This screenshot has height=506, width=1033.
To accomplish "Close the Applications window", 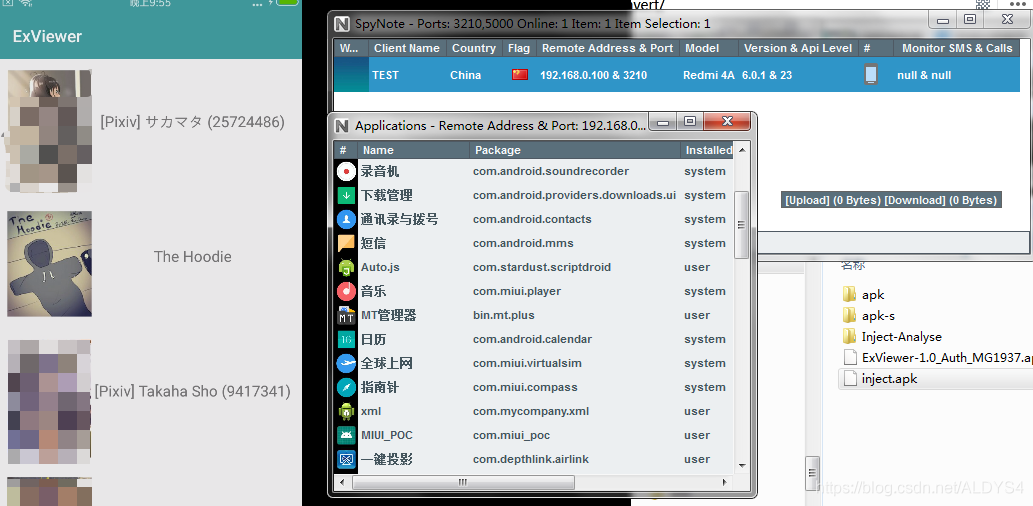I will [727, 121].
